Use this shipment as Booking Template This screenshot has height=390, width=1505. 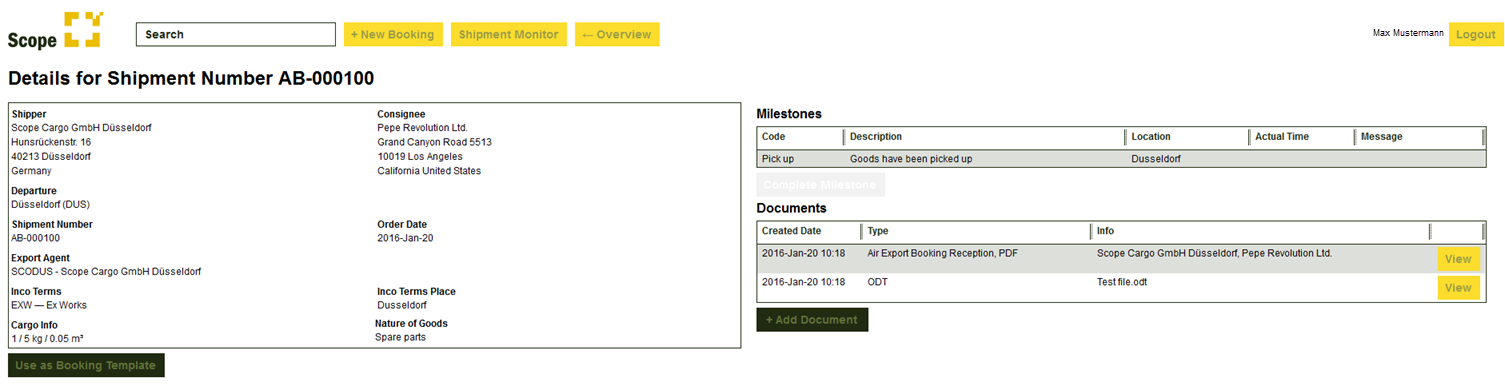(x=86, y=365)
